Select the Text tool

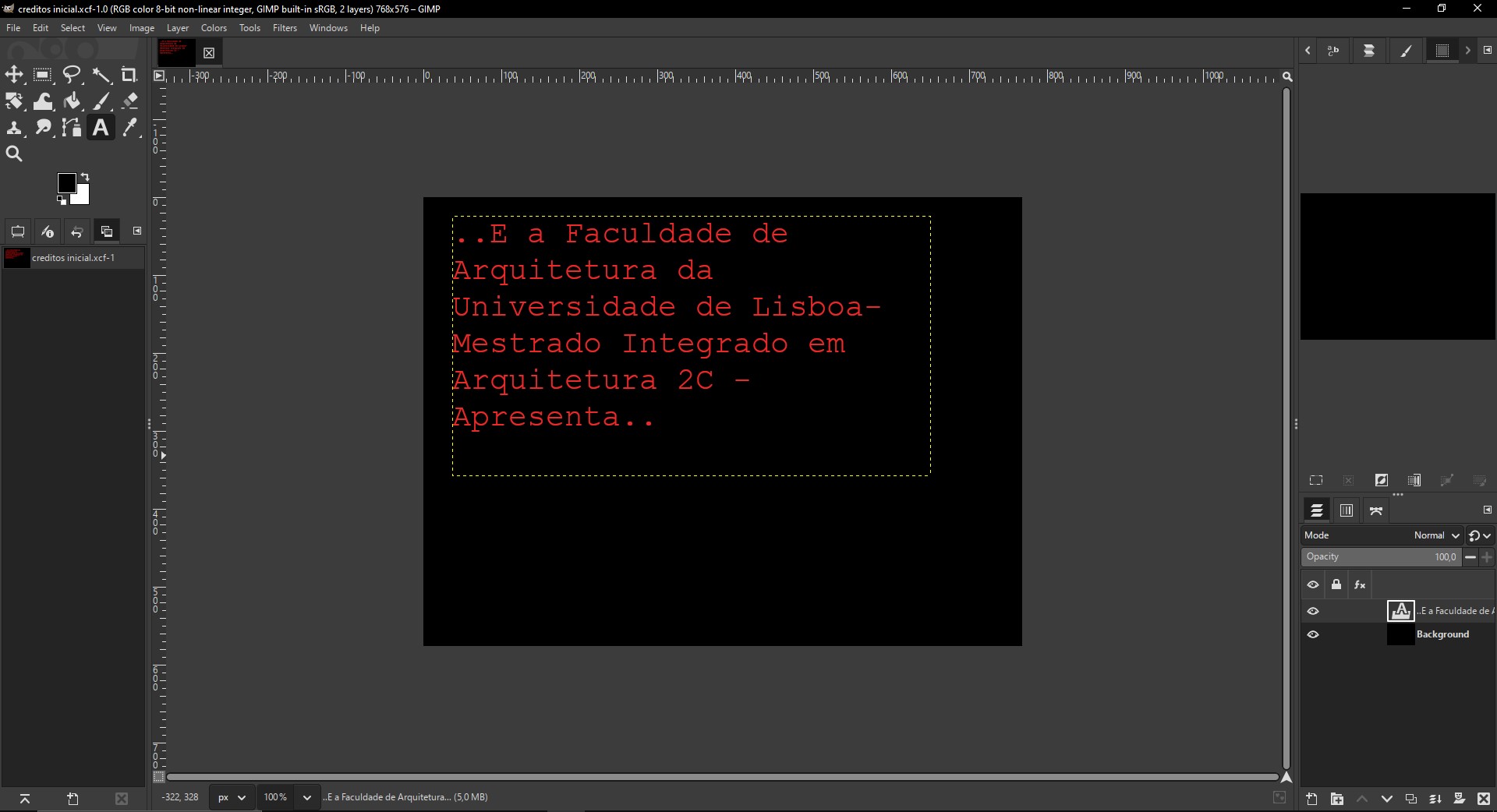point(101,128)
